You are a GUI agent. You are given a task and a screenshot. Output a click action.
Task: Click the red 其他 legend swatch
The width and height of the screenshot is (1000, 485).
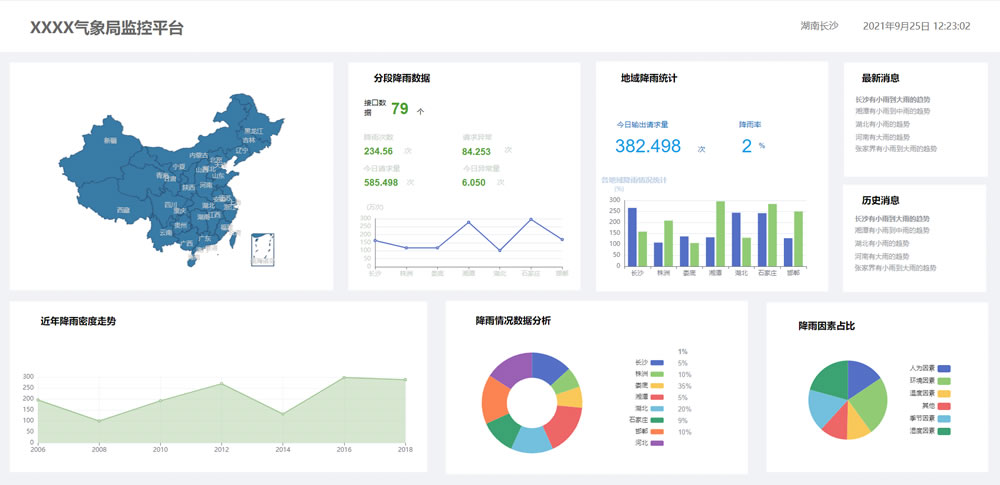(x=943, y=406)
